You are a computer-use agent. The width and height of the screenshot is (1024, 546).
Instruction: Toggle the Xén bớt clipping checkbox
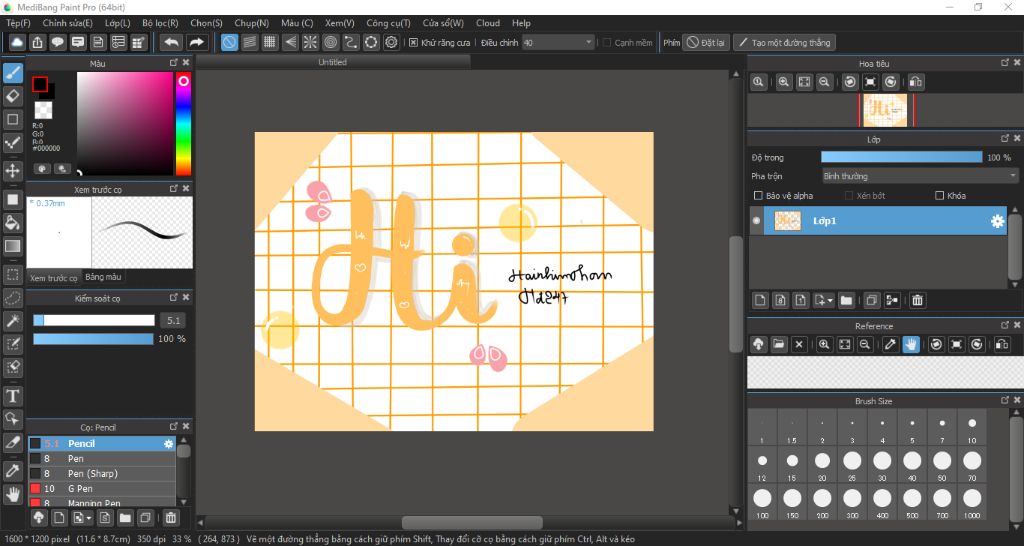849,195
